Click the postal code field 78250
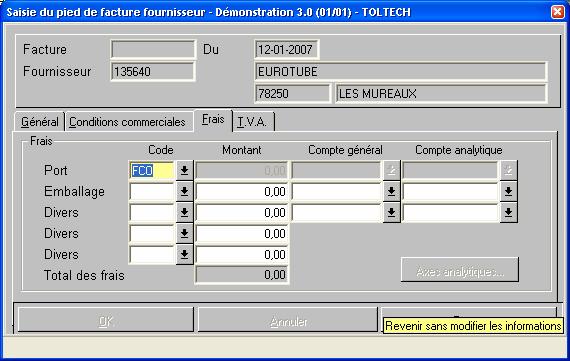The image size is (570, 361). pos(293,93)
